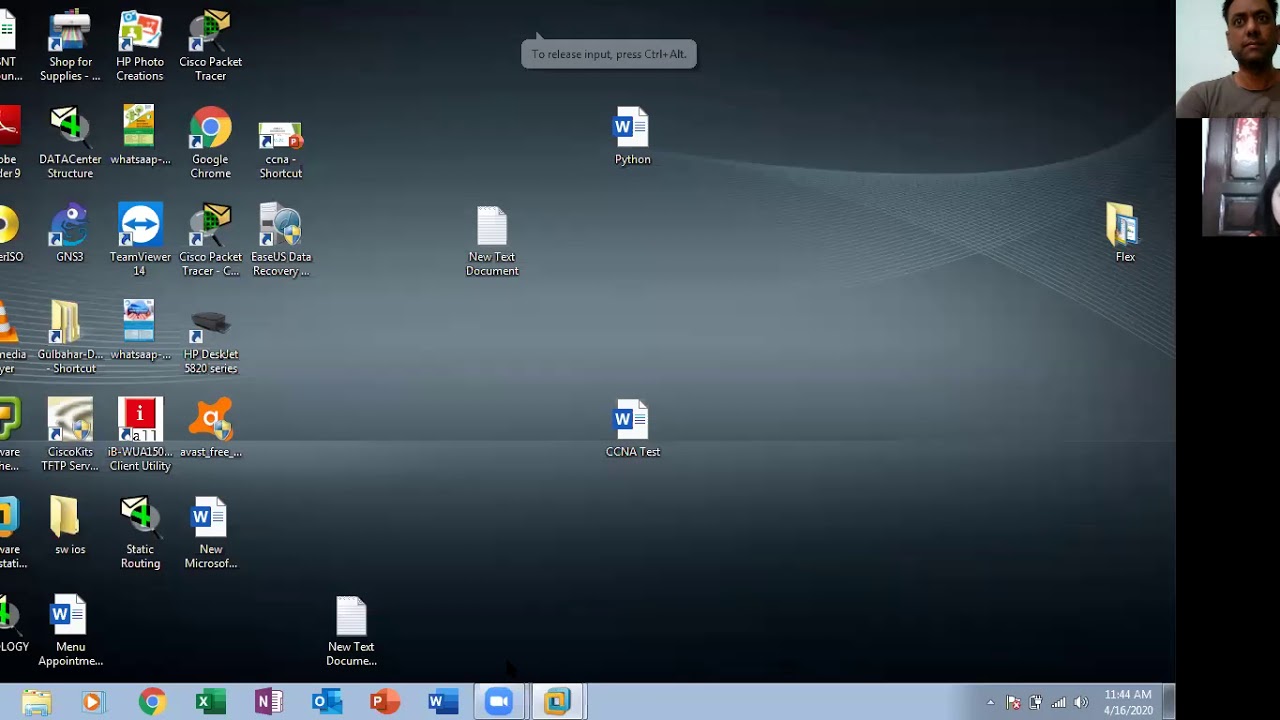The image size is (1280, 720).
Task: Select the Static Routing shortcut icon
Action: pyautogui.click(x=140, y=533)
